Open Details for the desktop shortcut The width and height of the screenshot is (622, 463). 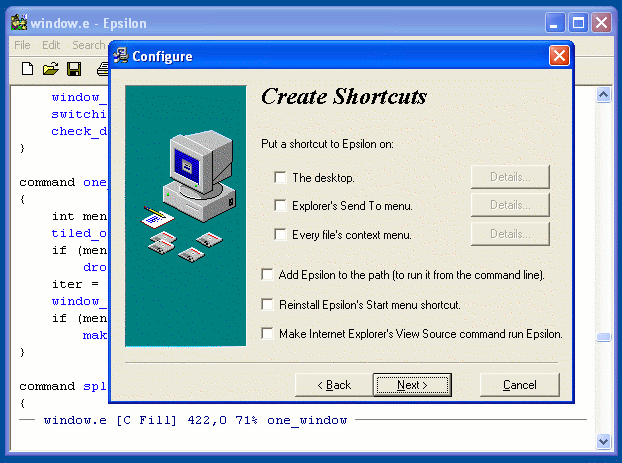(x=510, y=177)
